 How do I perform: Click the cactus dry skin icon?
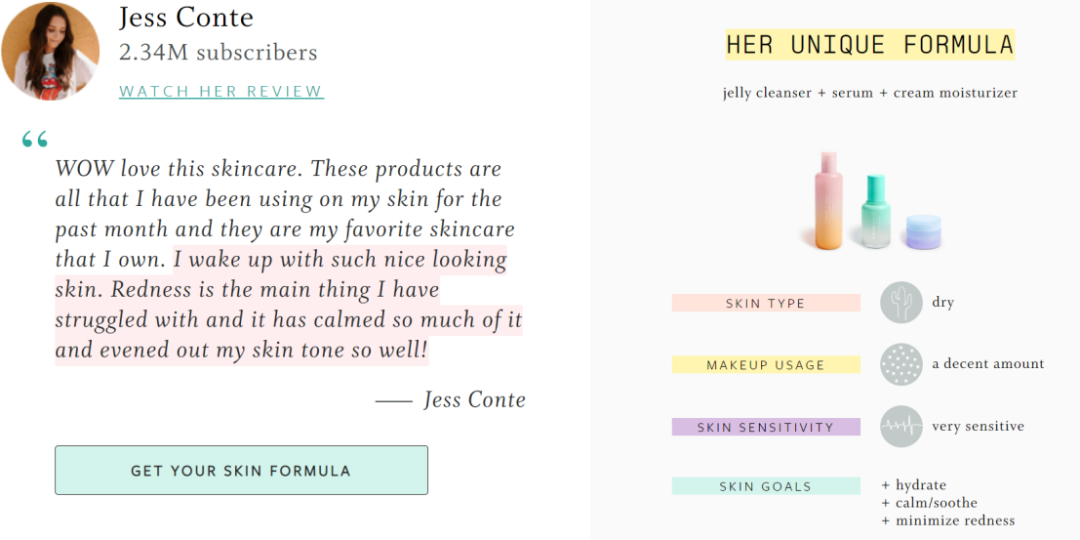click(901, 302)
